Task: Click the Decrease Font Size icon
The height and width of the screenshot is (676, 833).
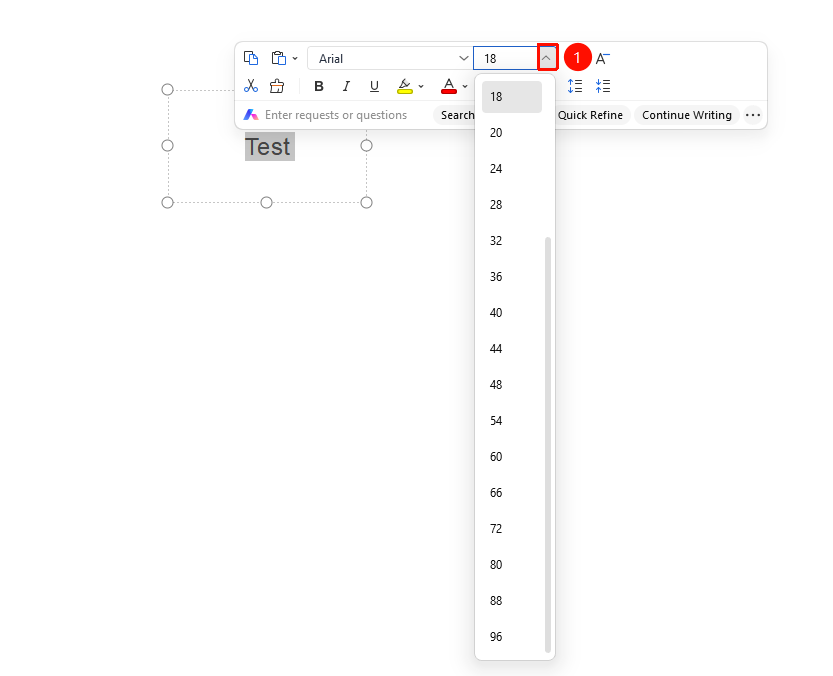Action: pos(602,58)
